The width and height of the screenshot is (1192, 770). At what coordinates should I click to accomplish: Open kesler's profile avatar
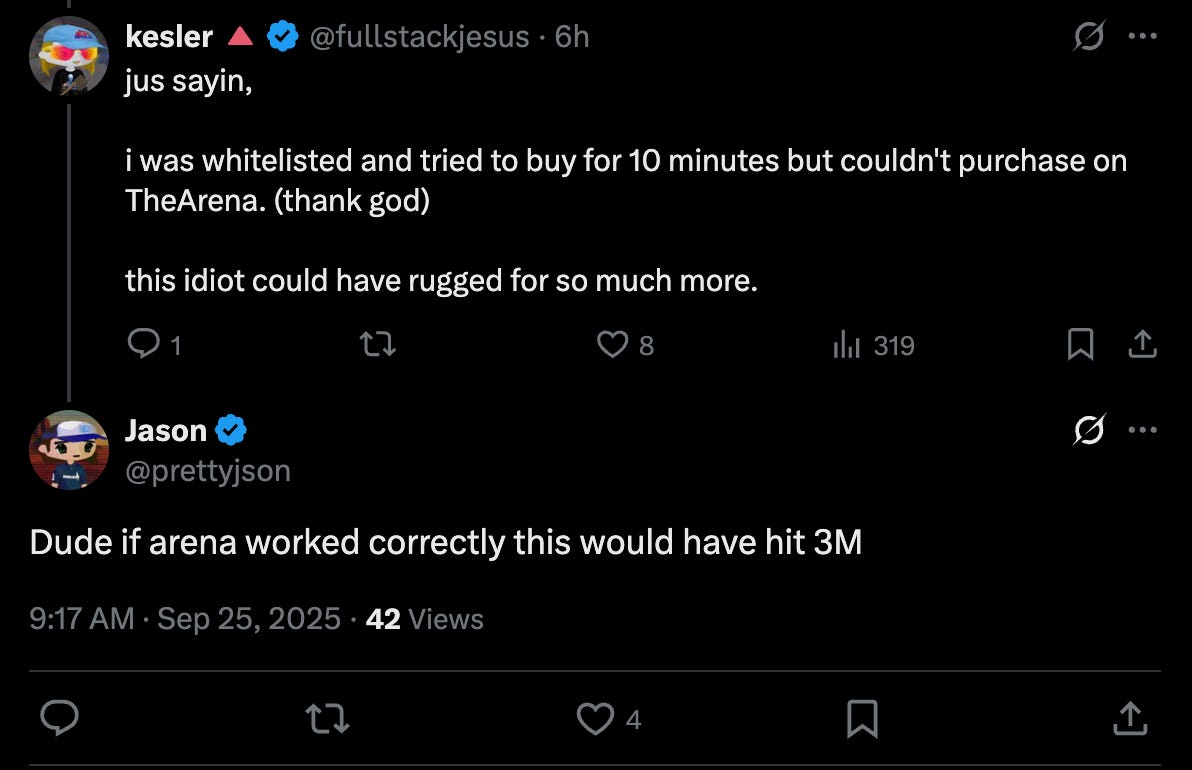[x=68, y=54]
